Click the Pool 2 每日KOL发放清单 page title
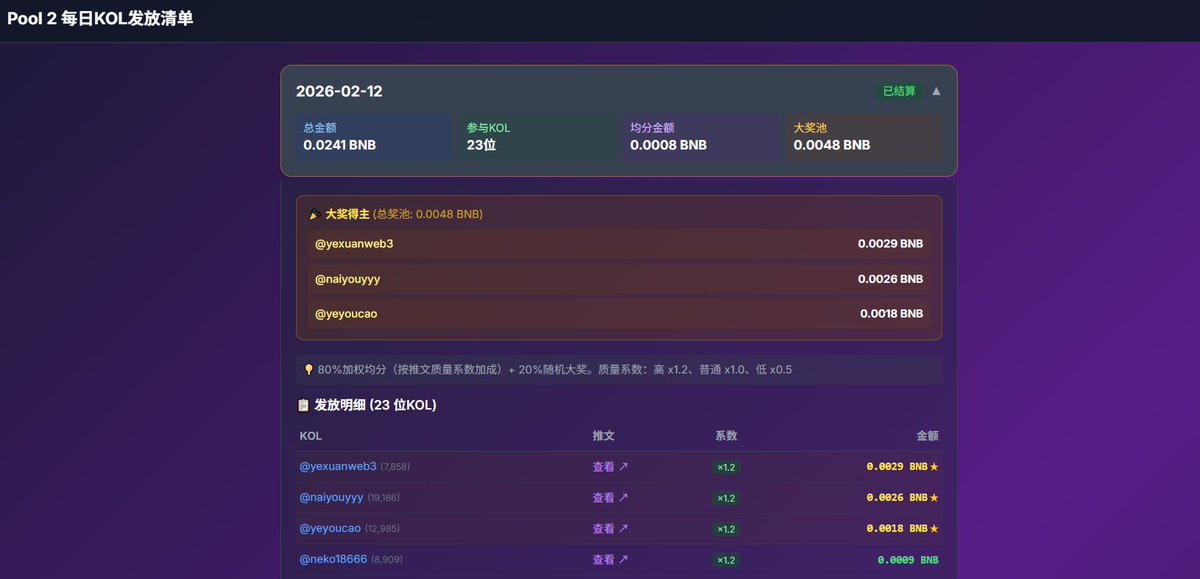 [x=100, y=20]
